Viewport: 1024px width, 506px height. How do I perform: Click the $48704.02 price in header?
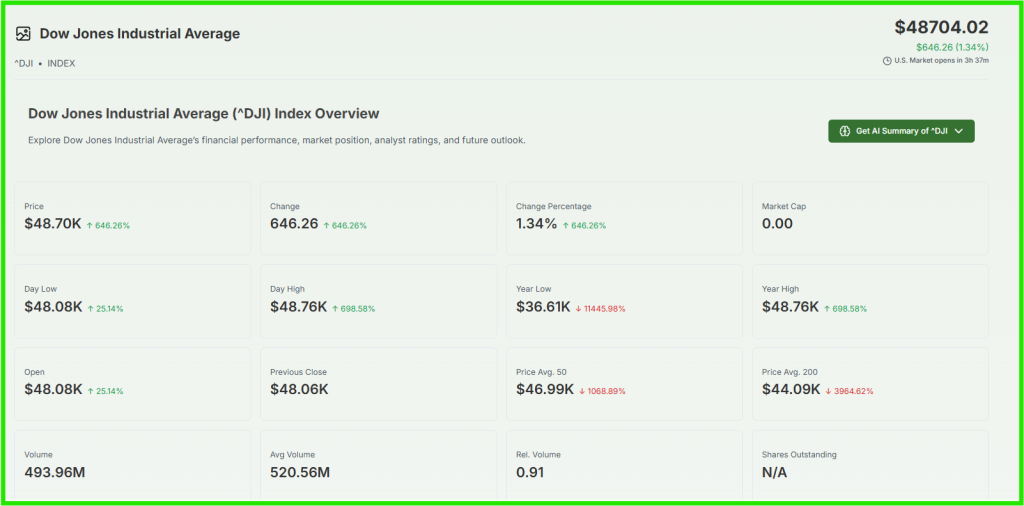click(941, 28)
